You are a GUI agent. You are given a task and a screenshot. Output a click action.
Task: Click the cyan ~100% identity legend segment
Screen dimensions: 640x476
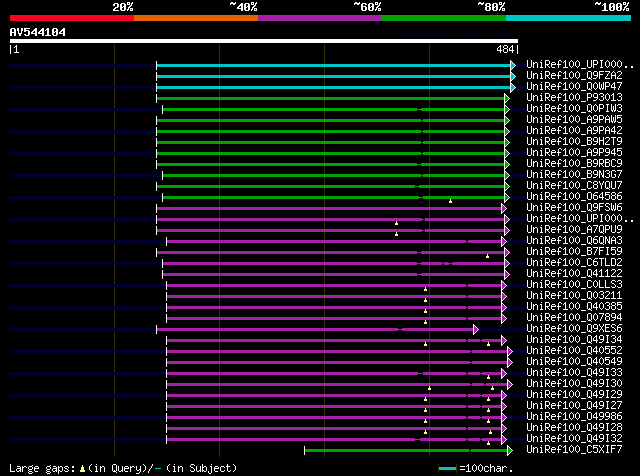[568, 18]
